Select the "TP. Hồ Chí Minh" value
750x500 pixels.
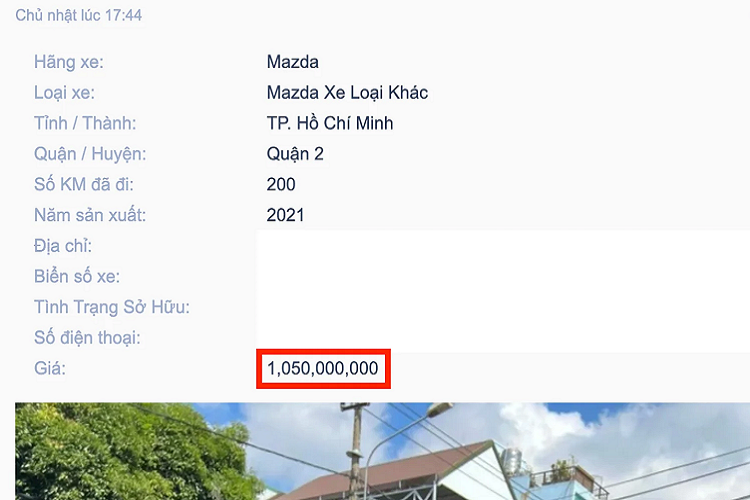[330, 123]
